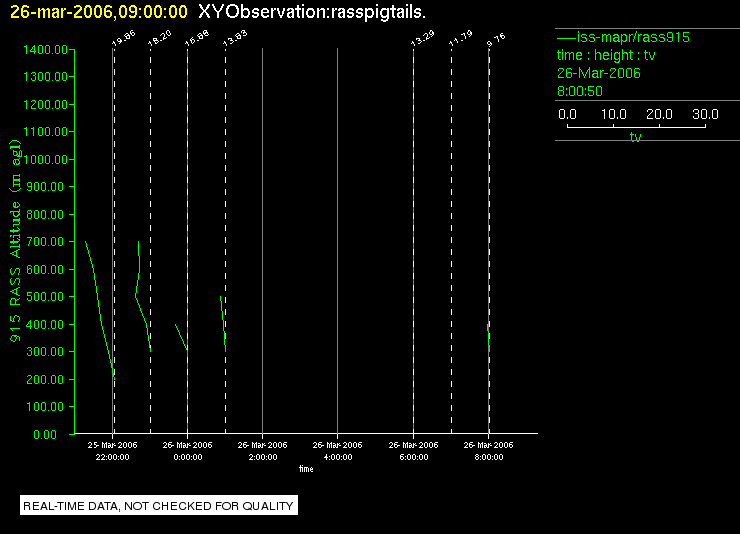Select the 900.00 altitude axis label

point(45,187)
